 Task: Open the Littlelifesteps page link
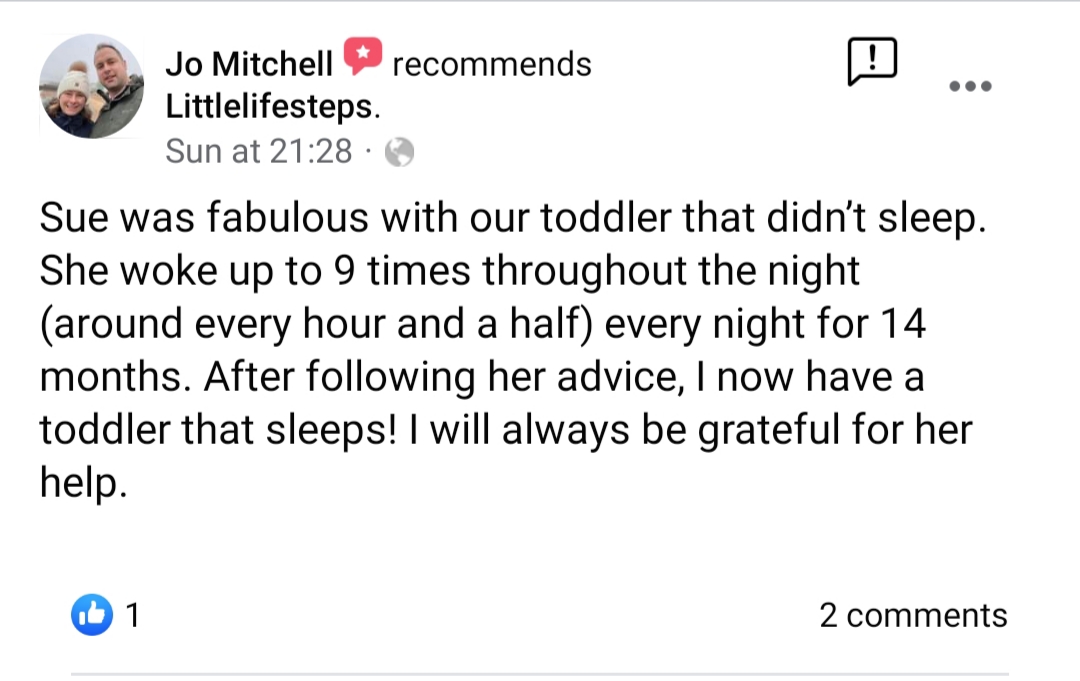tap(272, 104)
